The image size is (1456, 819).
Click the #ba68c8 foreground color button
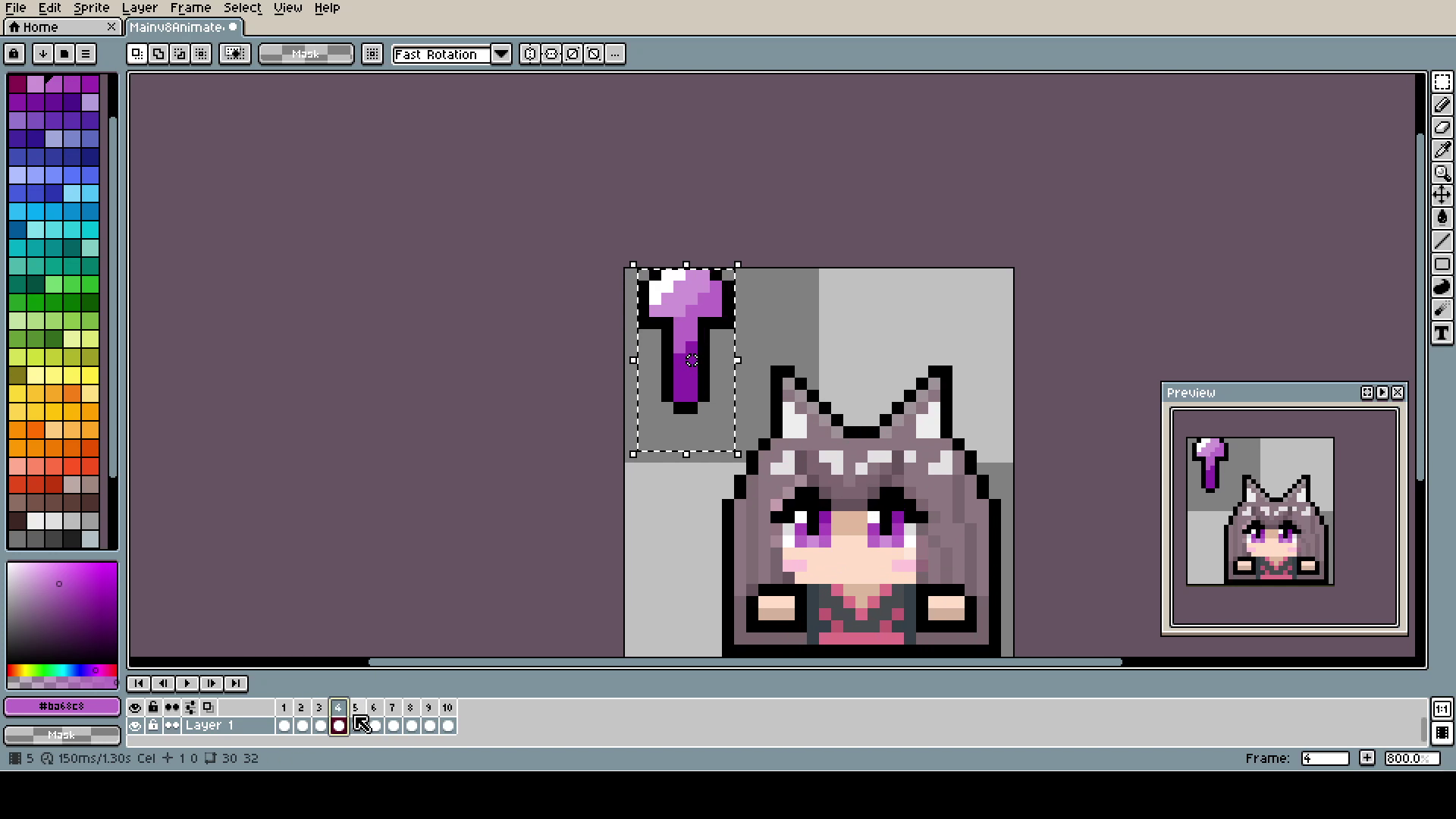click(x=61, y=707)
